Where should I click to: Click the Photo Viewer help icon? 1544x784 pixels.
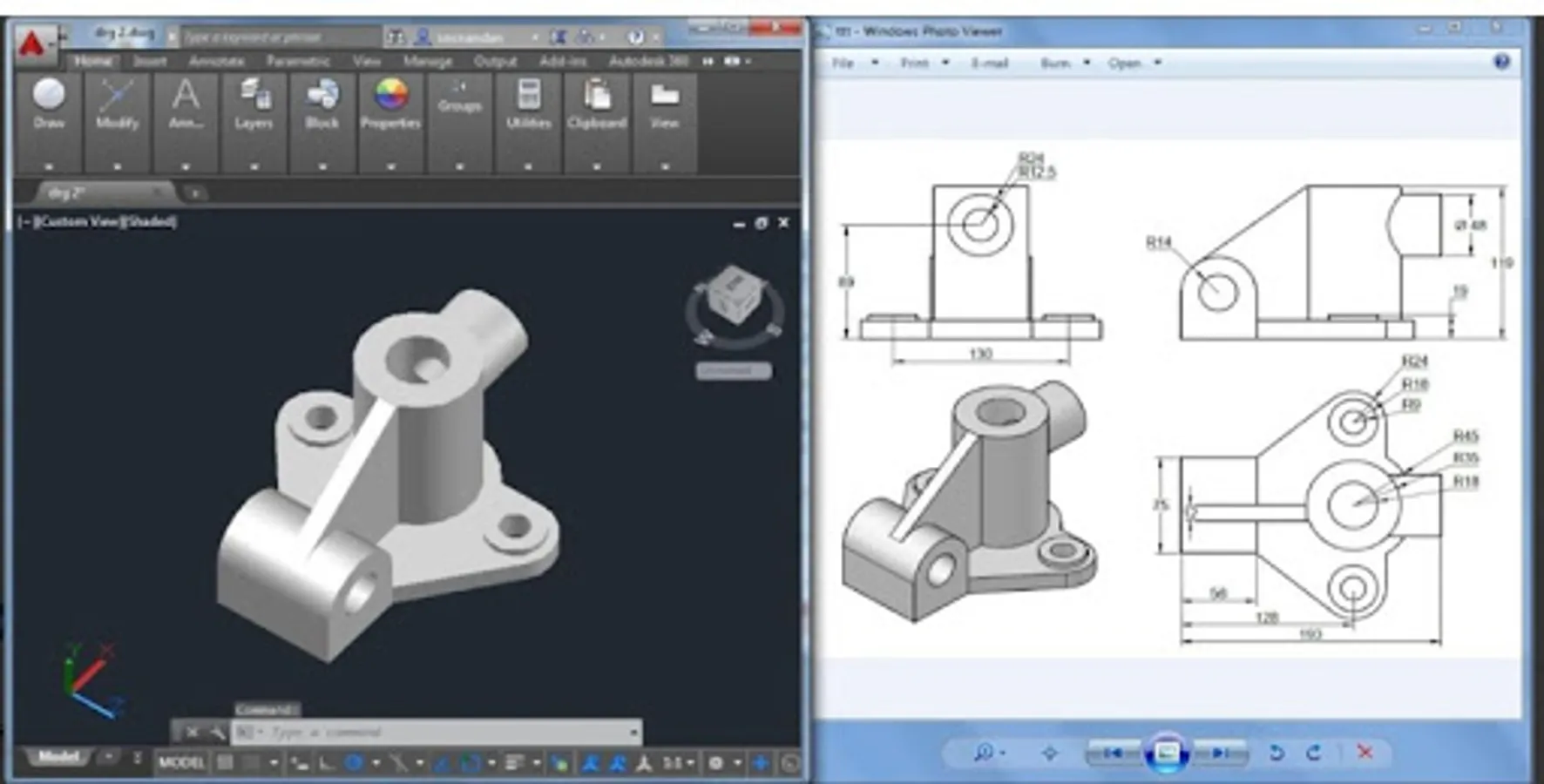tap(1501, 62)
